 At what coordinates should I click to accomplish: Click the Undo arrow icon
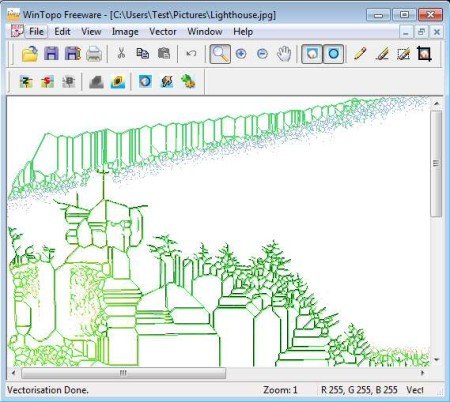click(191, 53)
